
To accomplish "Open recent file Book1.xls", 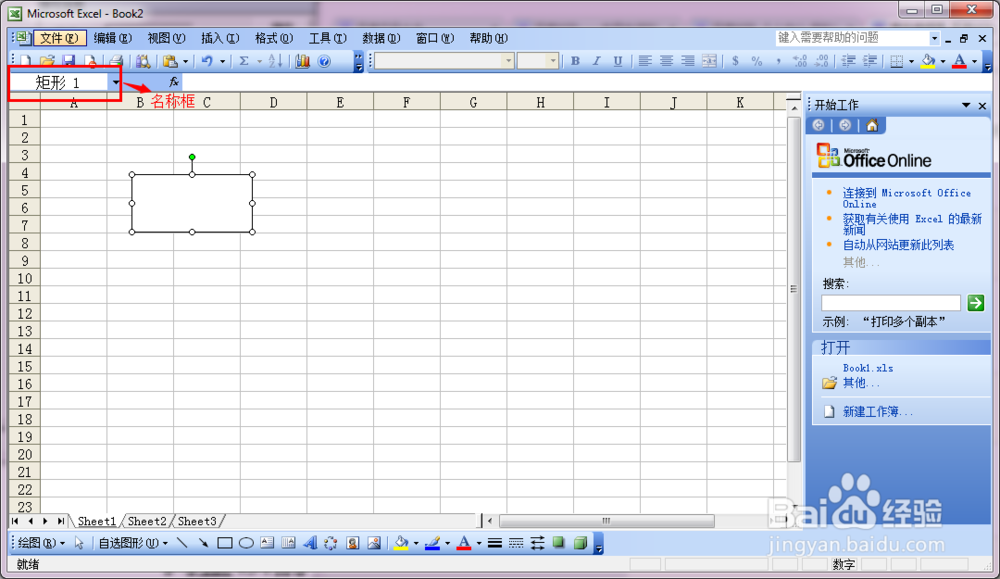I will click(x=867, y=368).
